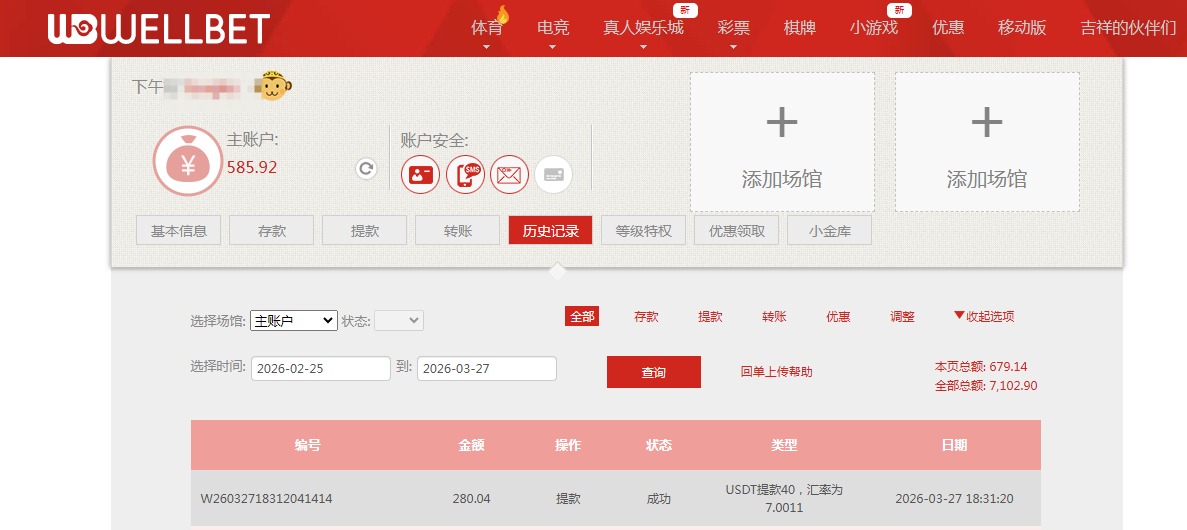The height and width of the screenshot is (530, 1187).
Task: Open the 回单上传帮助 link
Action: tap(777, 372)
